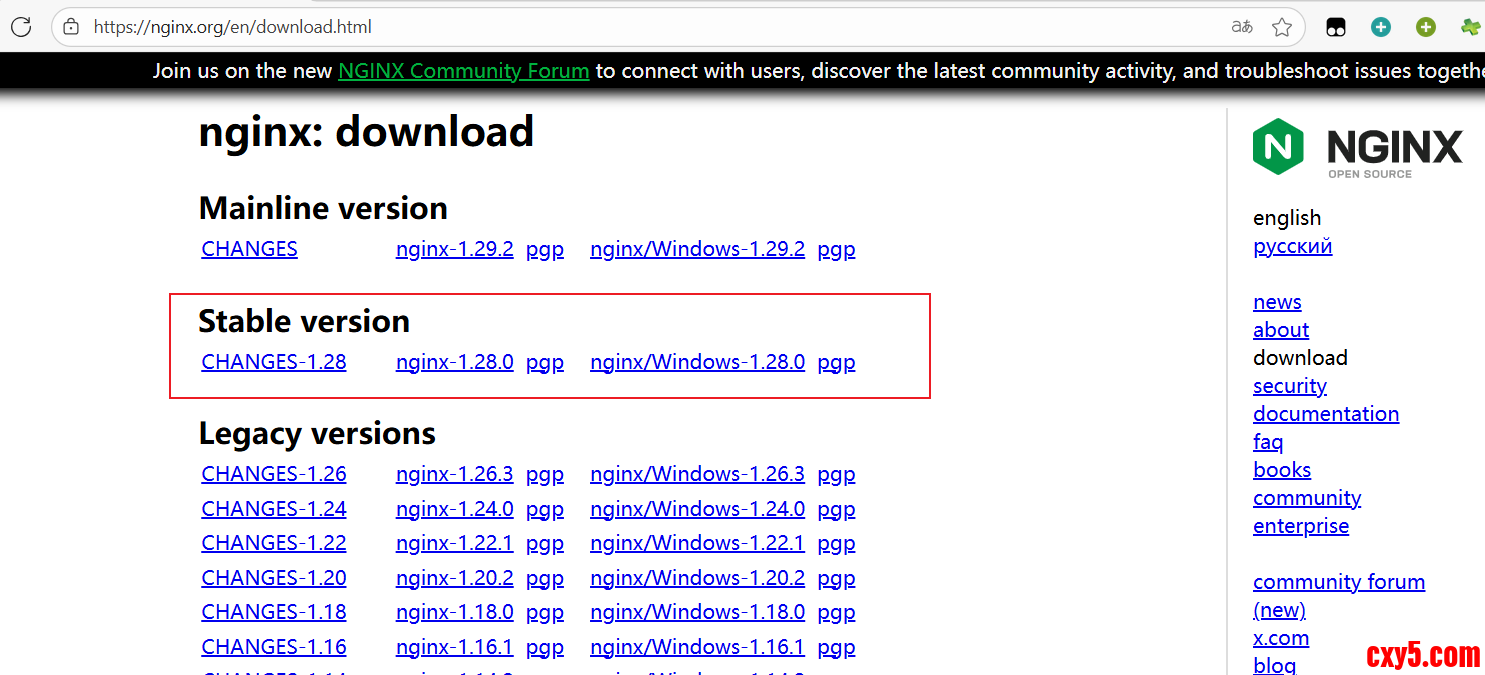Switch language to русский
1485x675 pixels.
1293,246
